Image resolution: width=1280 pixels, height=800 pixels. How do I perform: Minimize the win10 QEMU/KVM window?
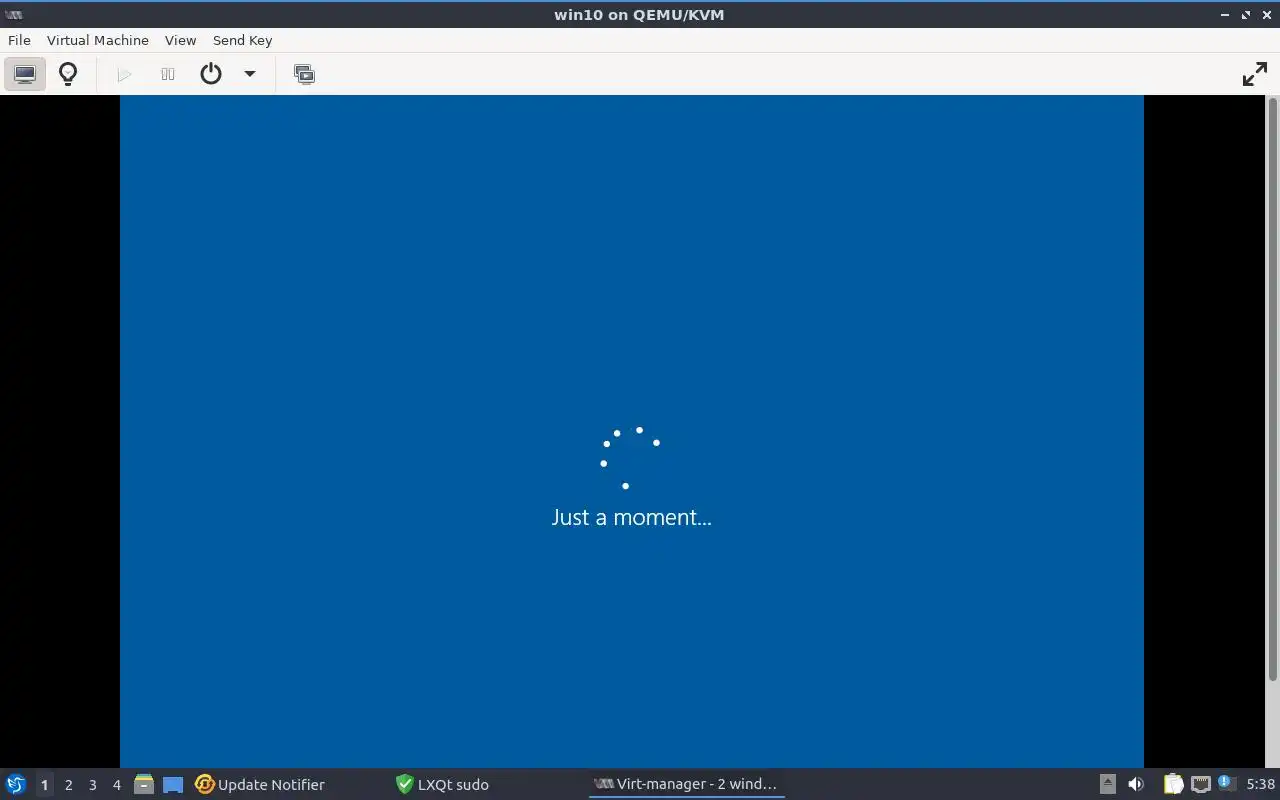1225,15
